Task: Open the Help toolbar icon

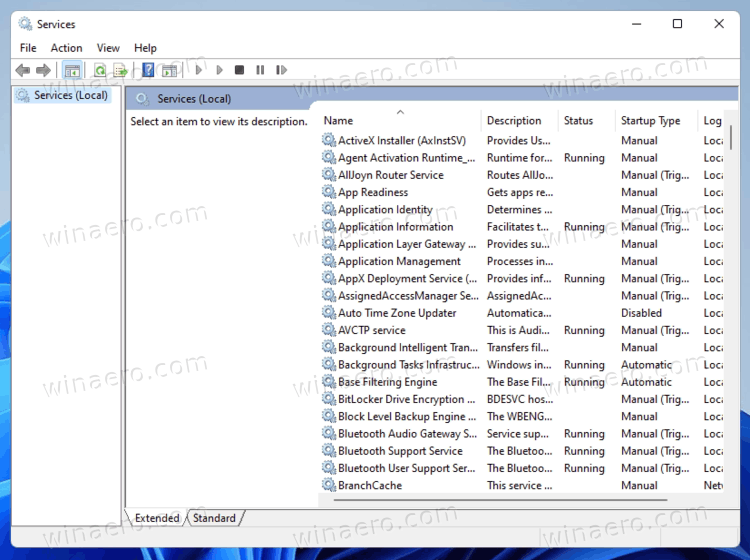Action: coord(148,70)
